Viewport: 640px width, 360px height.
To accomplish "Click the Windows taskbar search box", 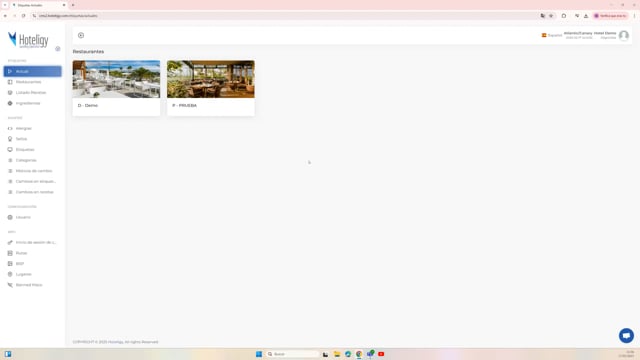I will tap(292, 354).
